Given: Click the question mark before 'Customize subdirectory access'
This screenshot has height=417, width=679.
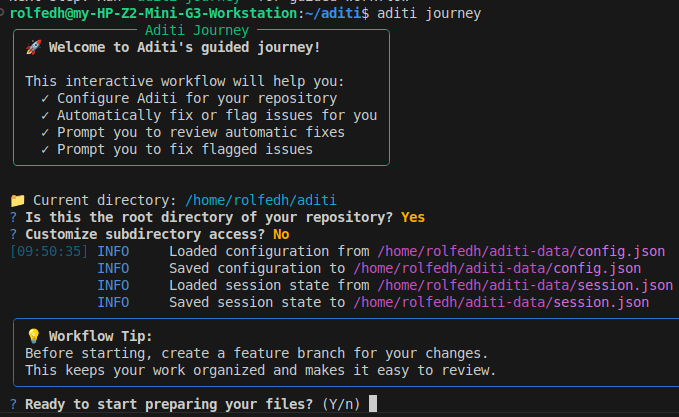Looking at the screenshot, I should coord(13,234).
